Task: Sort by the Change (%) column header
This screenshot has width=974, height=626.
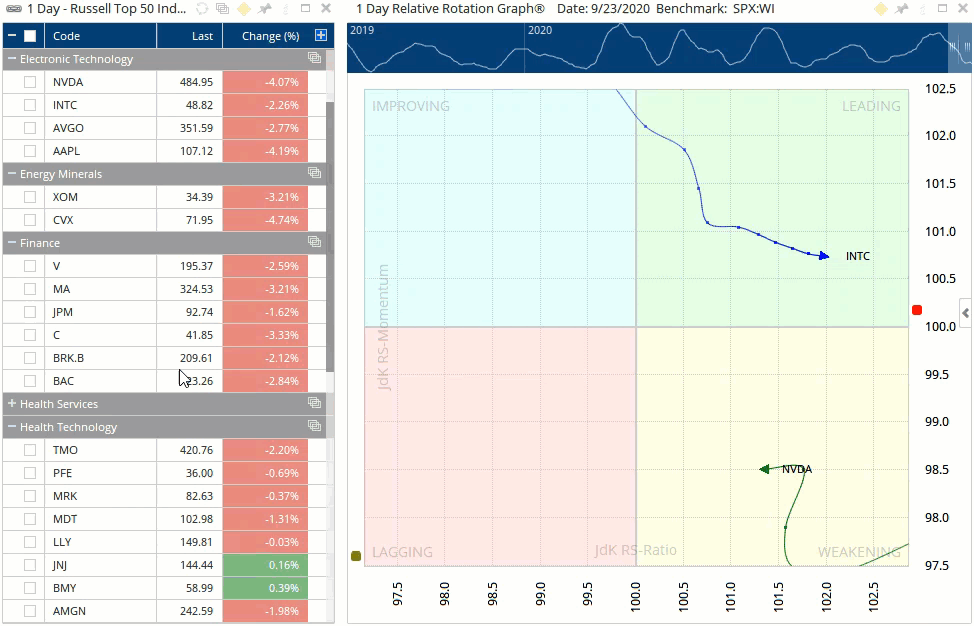Action: (271, 36)
